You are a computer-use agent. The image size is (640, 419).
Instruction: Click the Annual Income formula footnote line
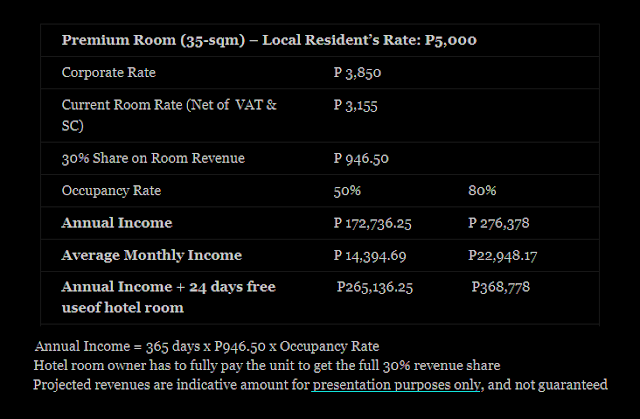point(207,346)
